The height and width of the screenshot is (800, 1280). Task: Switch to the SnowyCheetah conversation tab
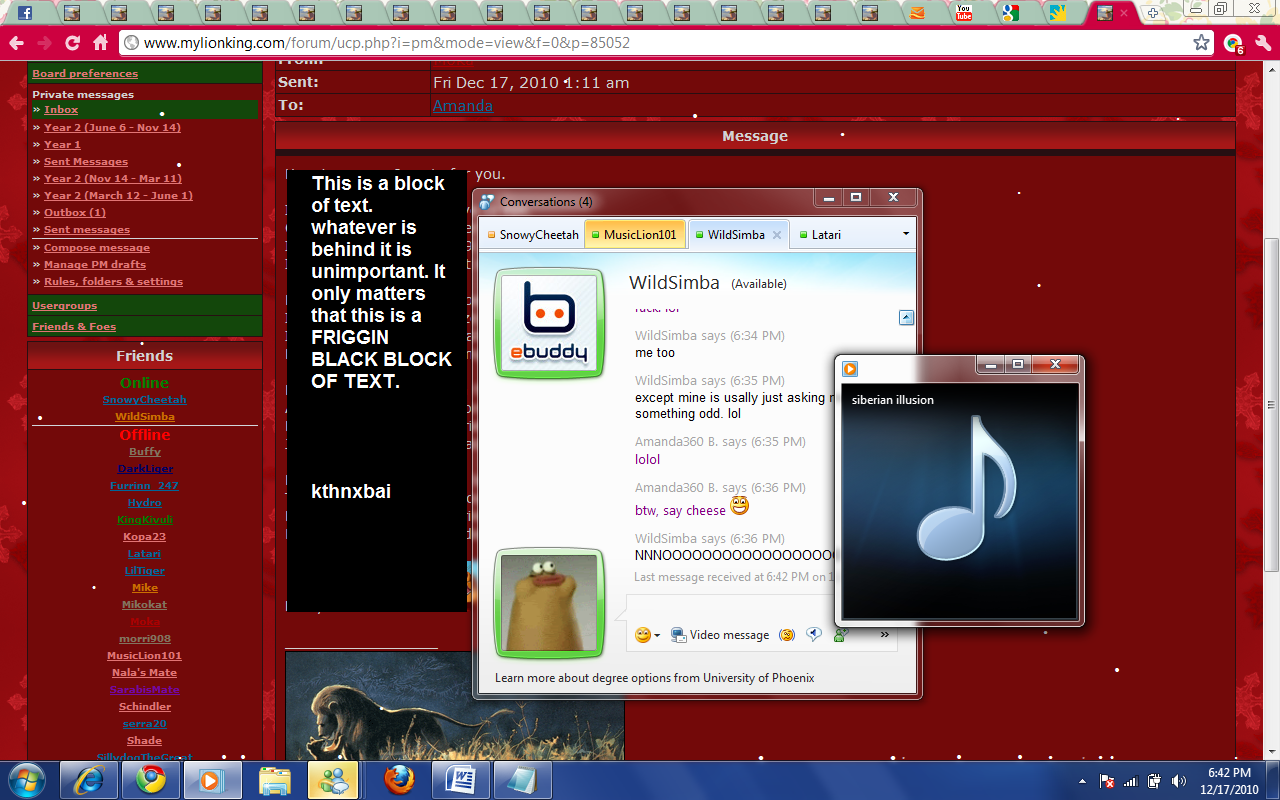(x=532, y=235)
